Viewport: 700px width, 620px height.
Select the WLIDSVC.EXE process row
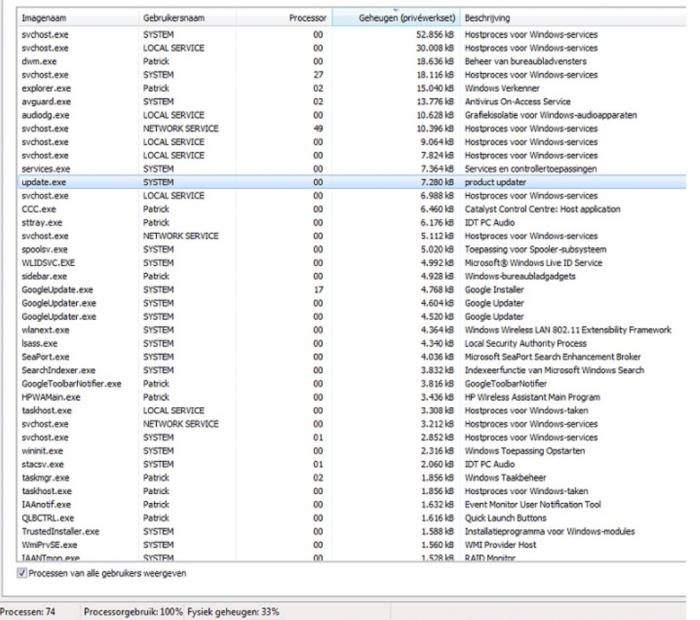(351, 263)
